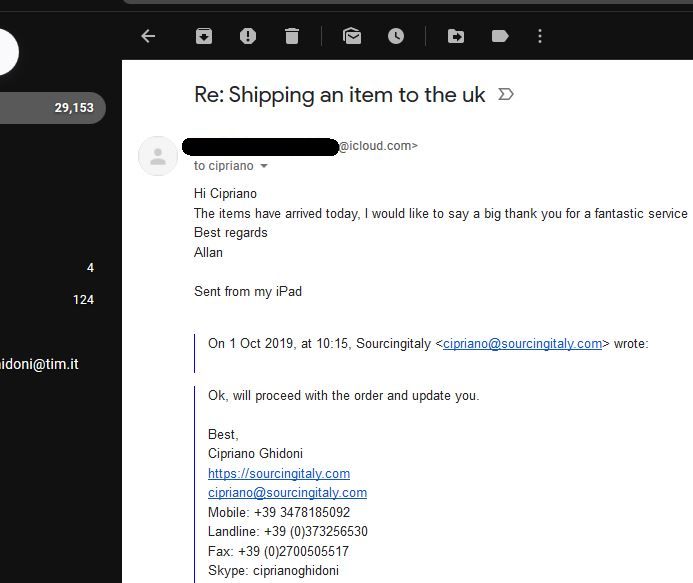Toggle the importance marker beside subject
This screenshot has height=583, width=693.
click(x=506, y=94)
